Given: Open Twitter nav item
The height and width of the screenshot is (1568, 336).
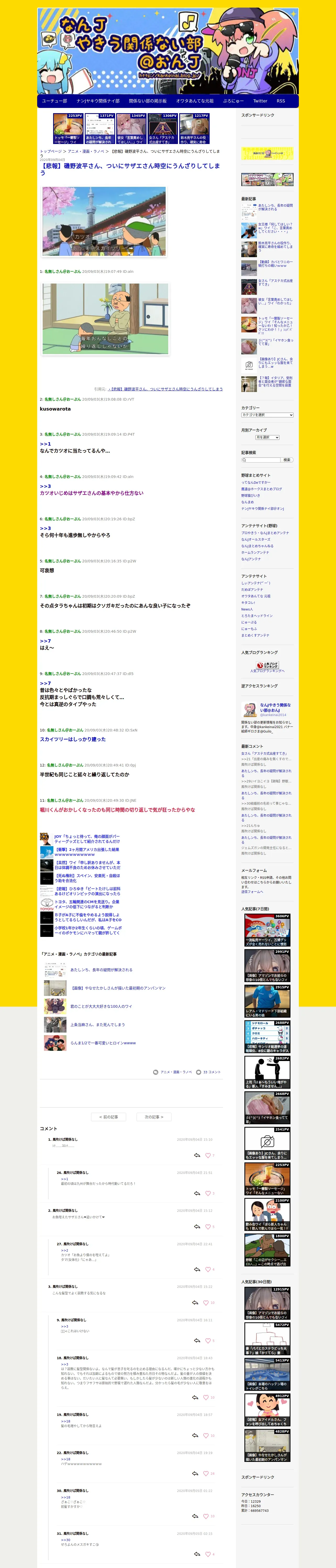Looking at the screenshot, I should (x=260, y=101).
